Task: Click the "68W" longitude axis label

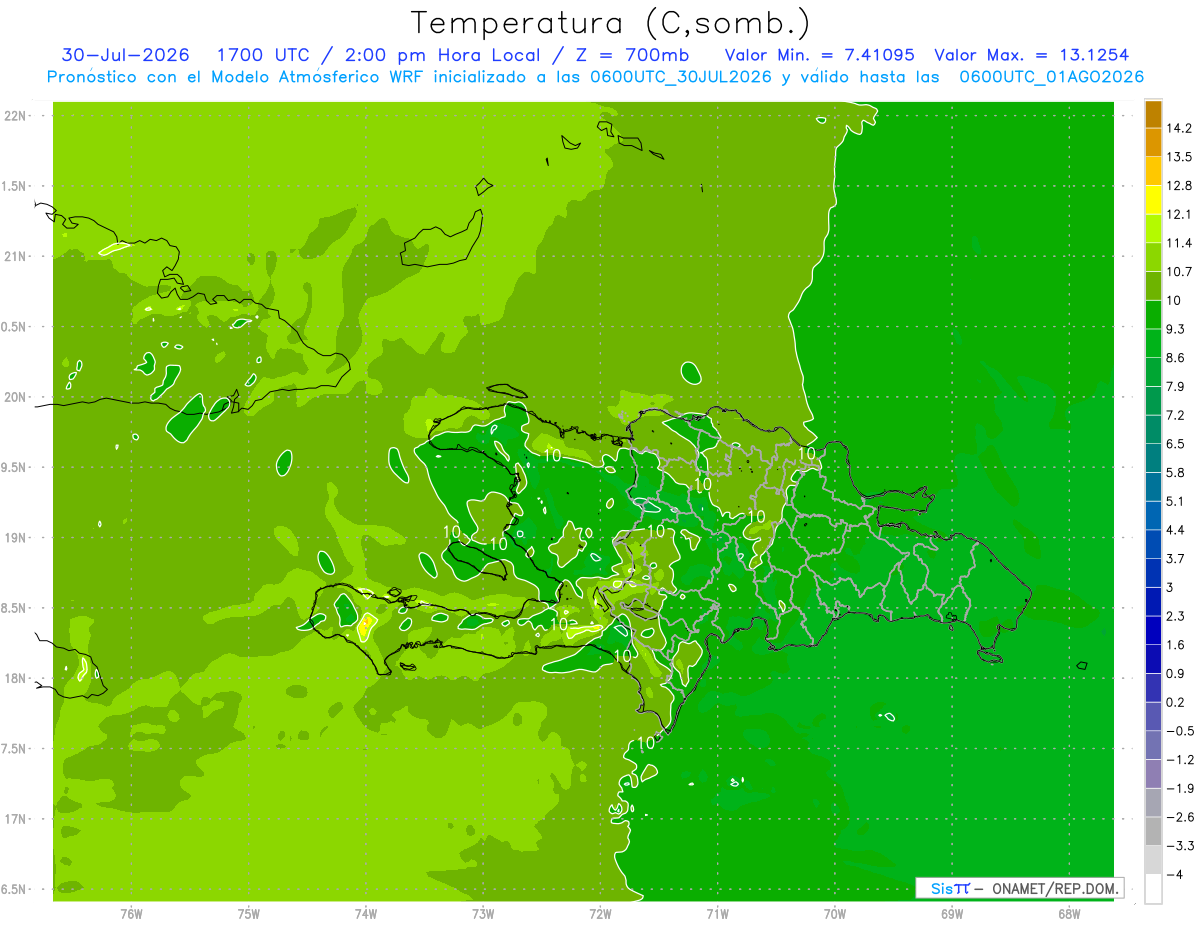Action: pos(1069,913)
